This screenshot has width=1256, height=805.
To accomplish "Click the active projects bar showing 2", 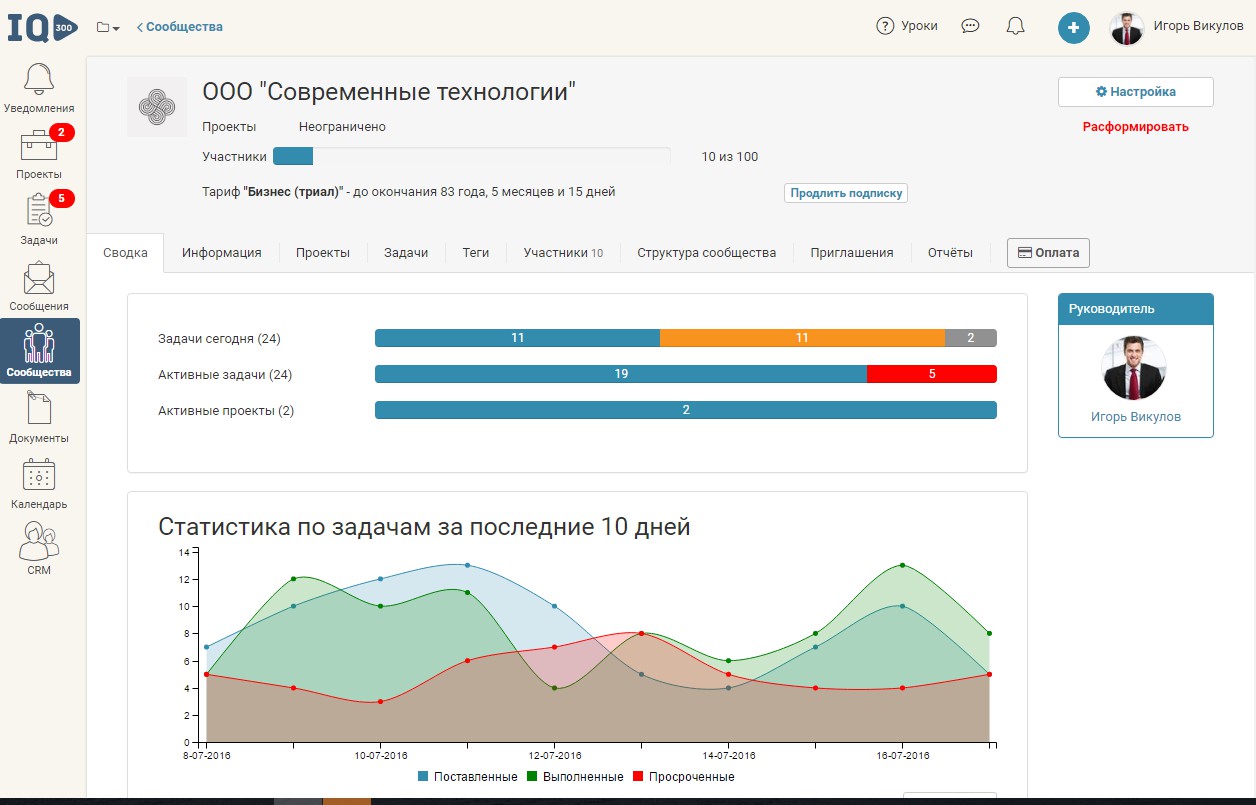I will point(686,410).
